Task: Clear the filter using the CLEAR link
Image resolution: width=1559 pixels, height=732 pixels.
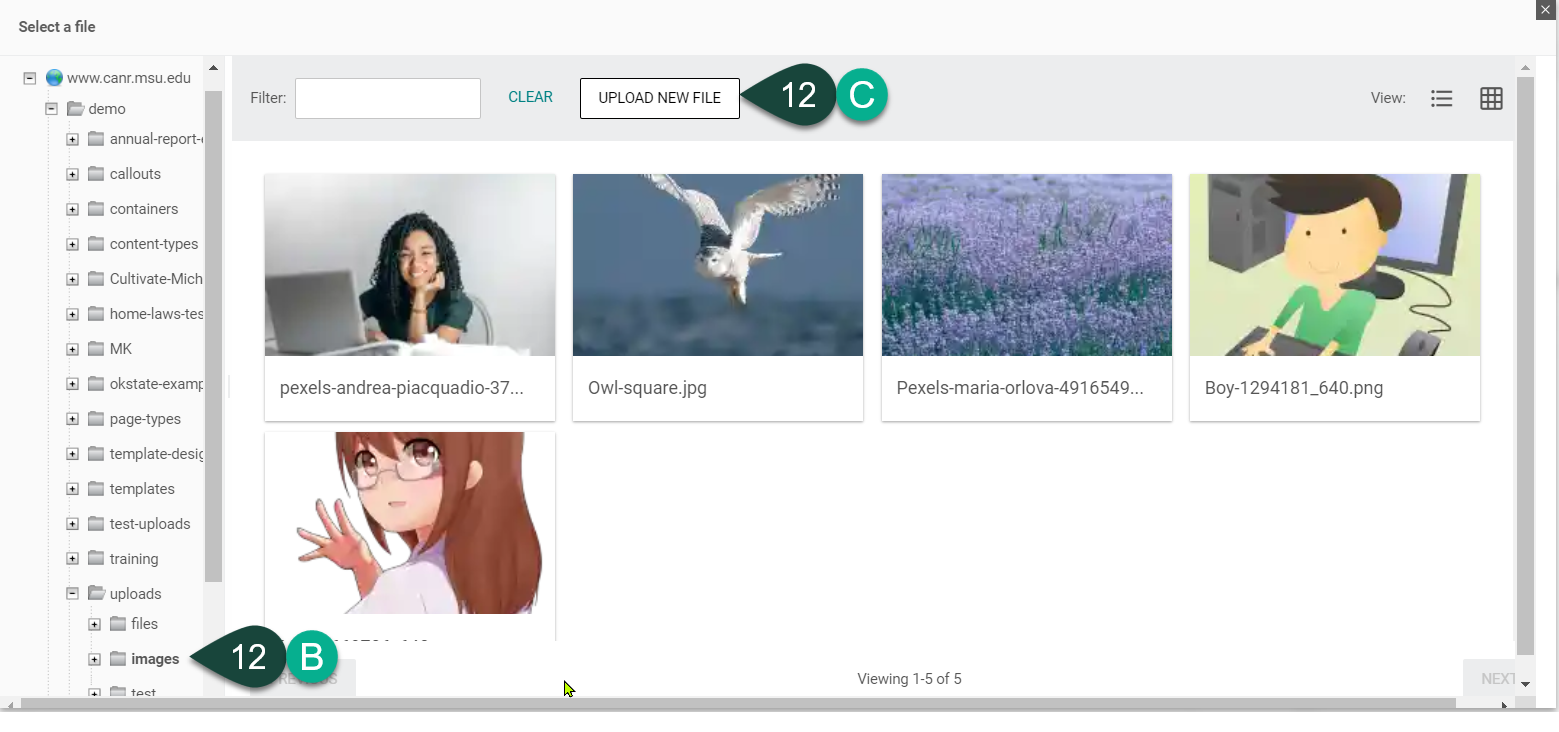Action: pos(530,97)
